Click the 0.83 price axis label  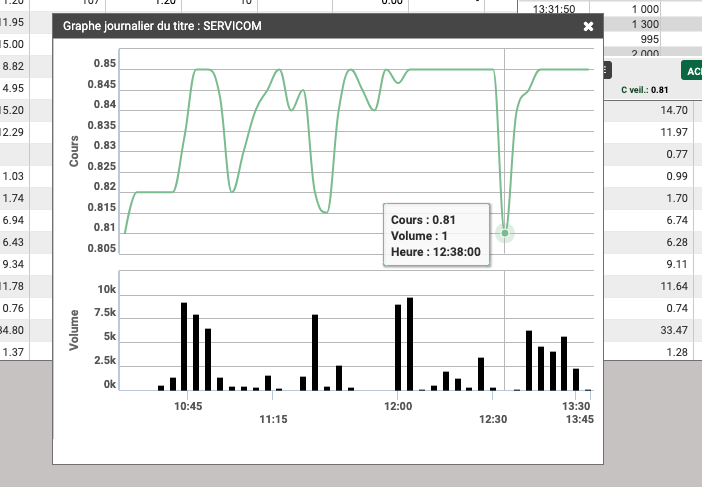tap(105, 145)
